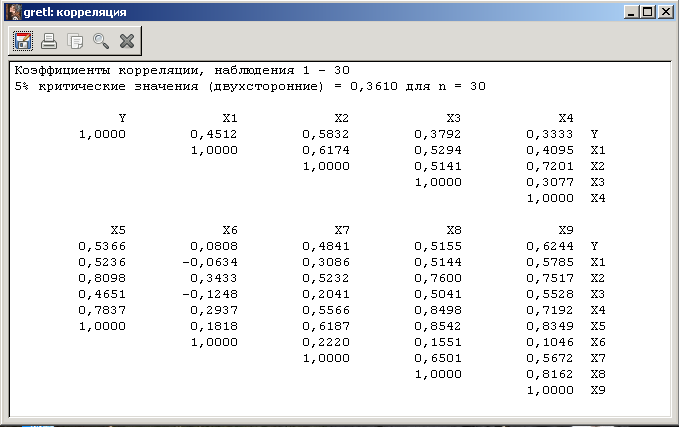
Task: Click the value 0,7517
Action: (550, 278)
